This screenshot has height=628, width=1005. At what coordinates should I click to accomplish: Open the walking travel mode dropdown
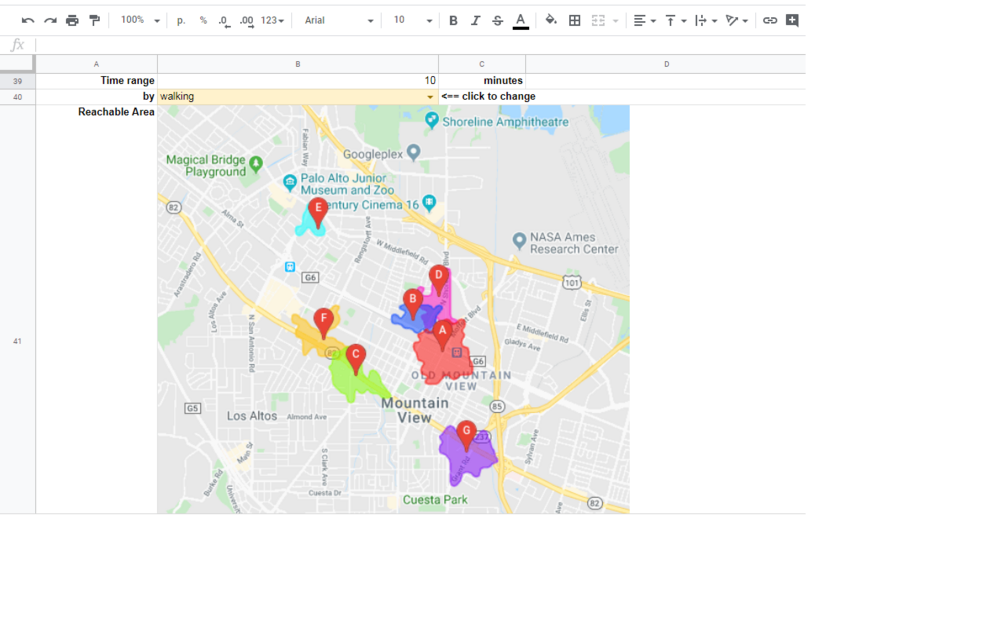429,97
